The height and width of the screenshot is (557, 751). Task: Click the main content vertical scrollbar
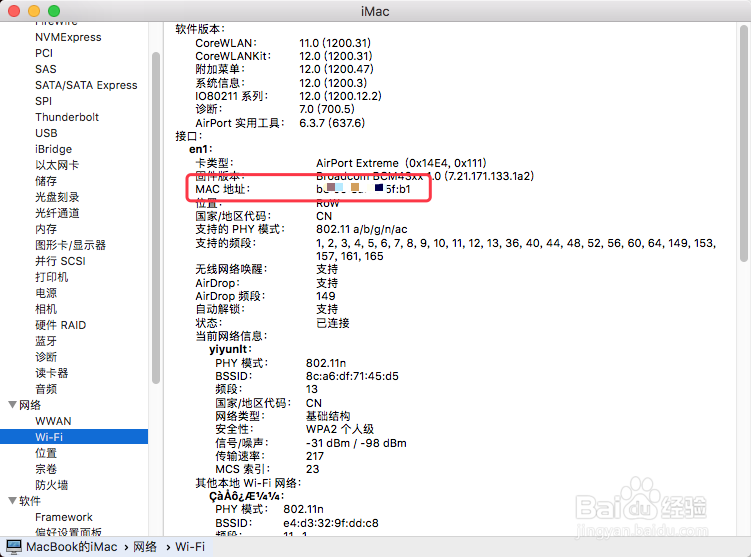(x=743, y=144)
